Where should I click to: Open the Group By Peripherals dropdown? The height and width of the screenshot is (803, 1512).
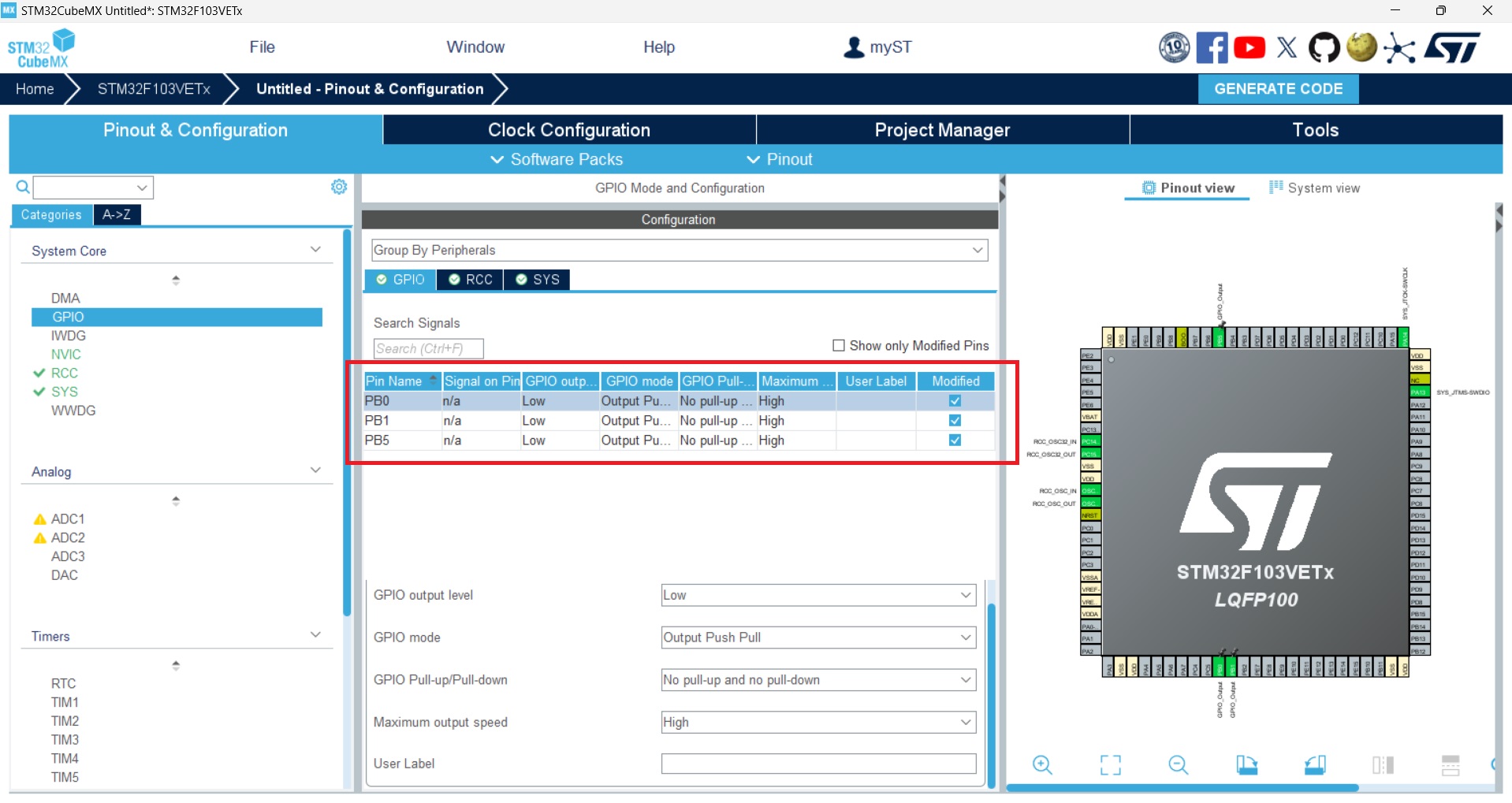pyautogui.click(x=680, y=250)
